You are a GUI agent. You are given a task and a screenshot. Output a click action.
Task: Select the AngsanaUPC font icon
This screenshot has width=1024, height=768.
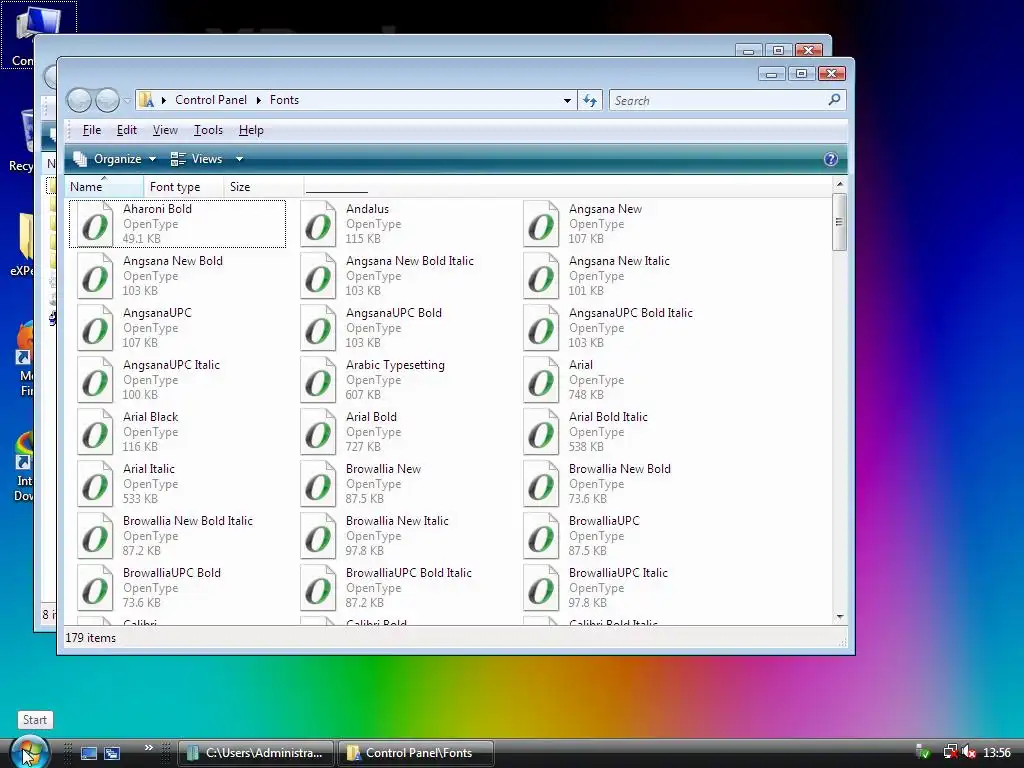[95, 328]
